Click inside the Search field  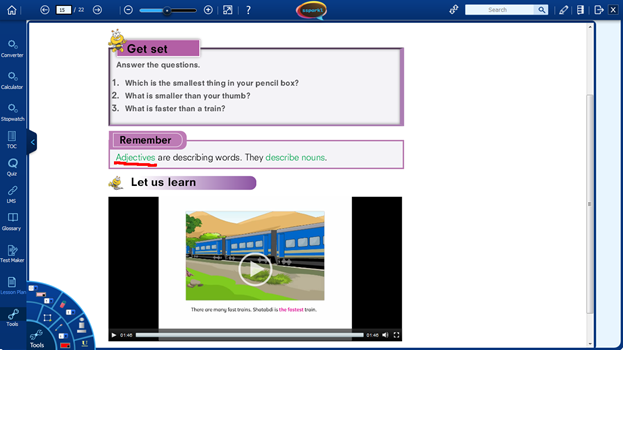499,10
